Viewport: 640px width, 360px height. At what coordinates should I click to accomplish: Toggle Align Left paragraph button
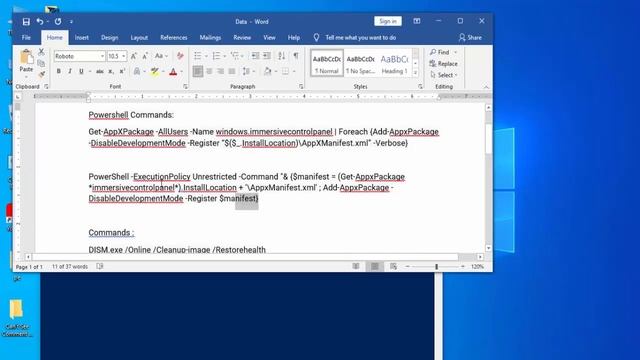point(198,71)
